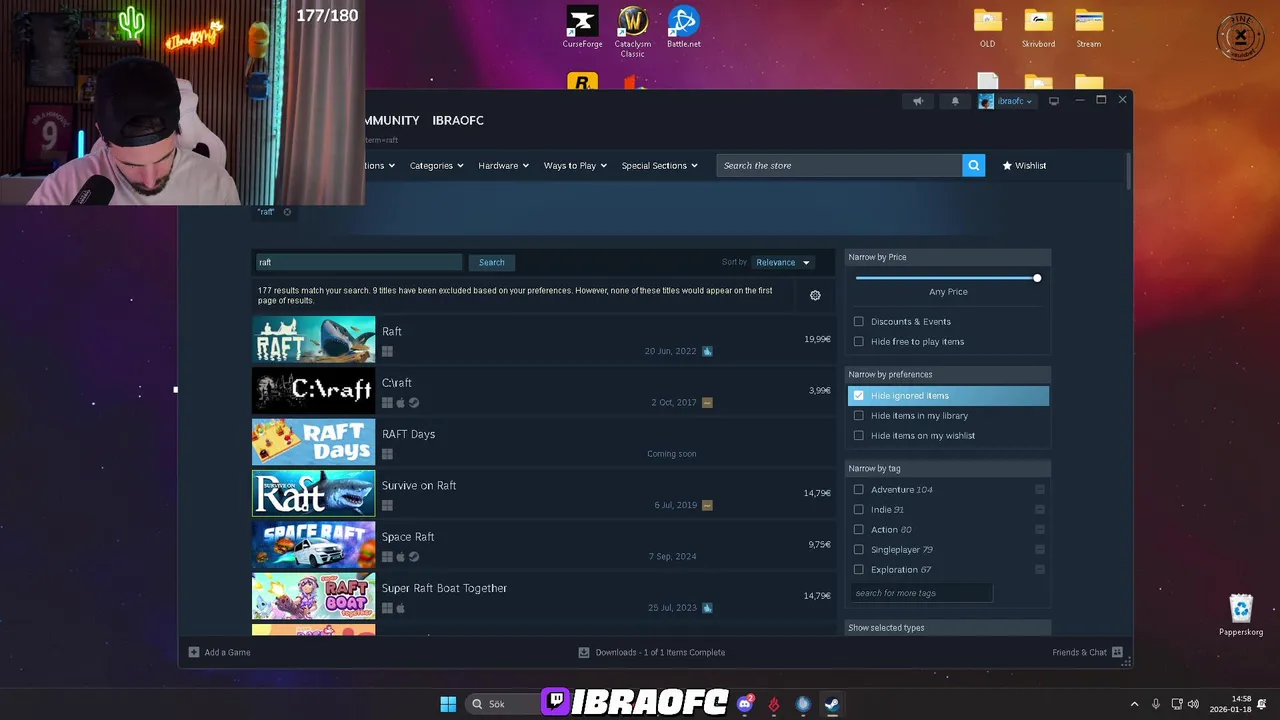The width and height of the screenshot is (1280, 720).
Task: Open the OLD desktop folder
Action: tap(987, 27)
